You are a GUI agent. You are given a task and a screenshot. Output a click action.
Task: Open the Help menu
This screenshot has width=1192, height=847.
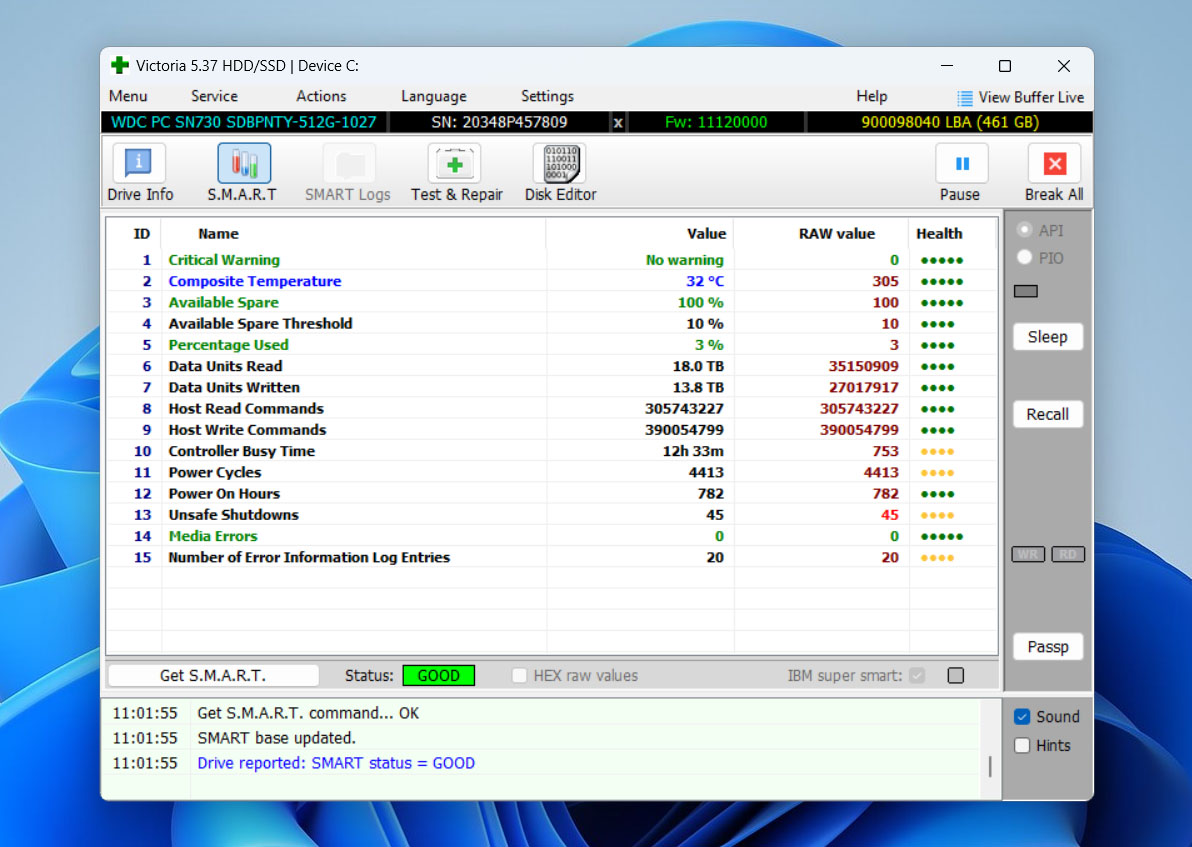[871, 97]
